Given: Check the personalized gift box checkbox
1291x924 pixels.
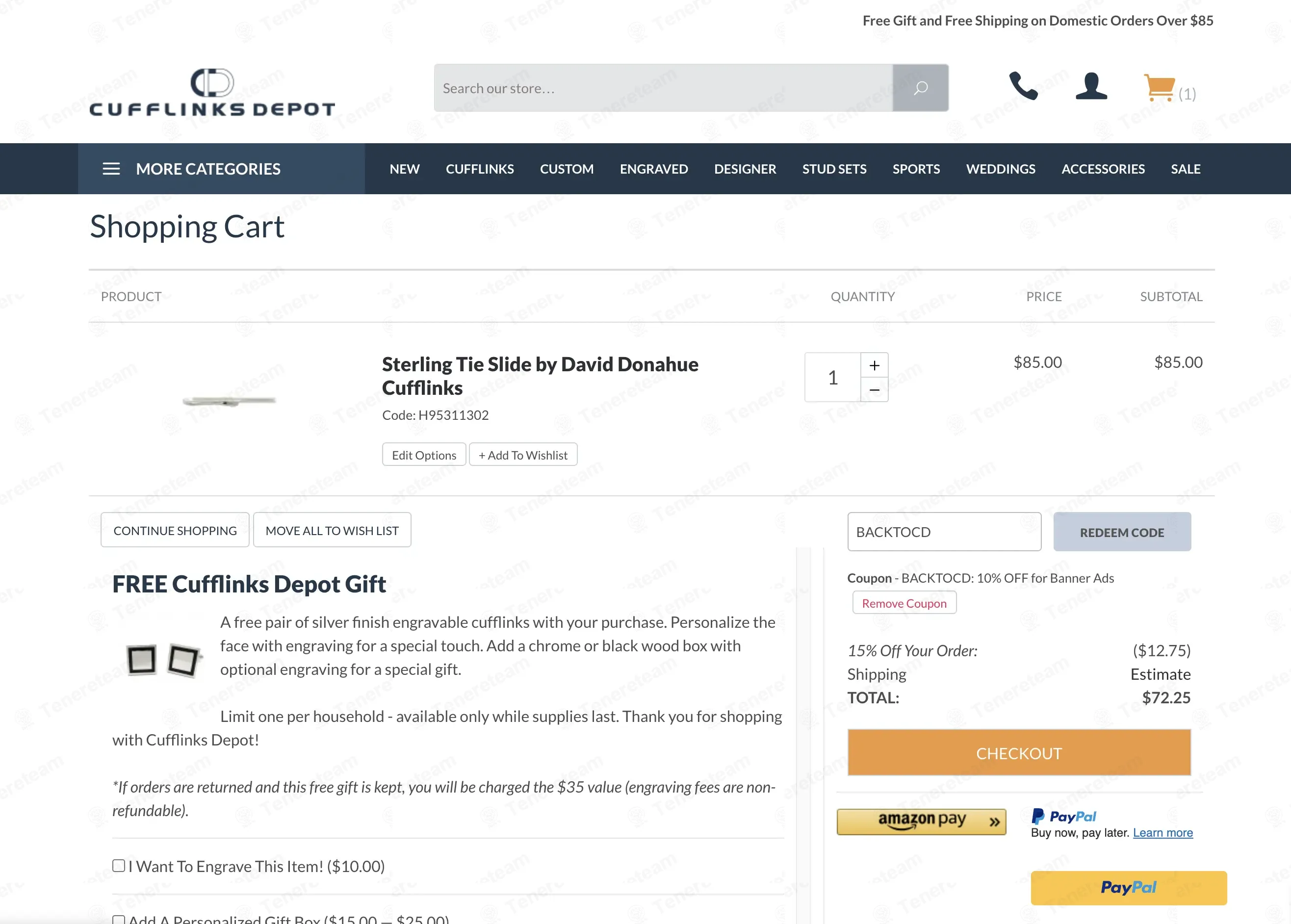Looking at the screenshot, I should (118, 920).
